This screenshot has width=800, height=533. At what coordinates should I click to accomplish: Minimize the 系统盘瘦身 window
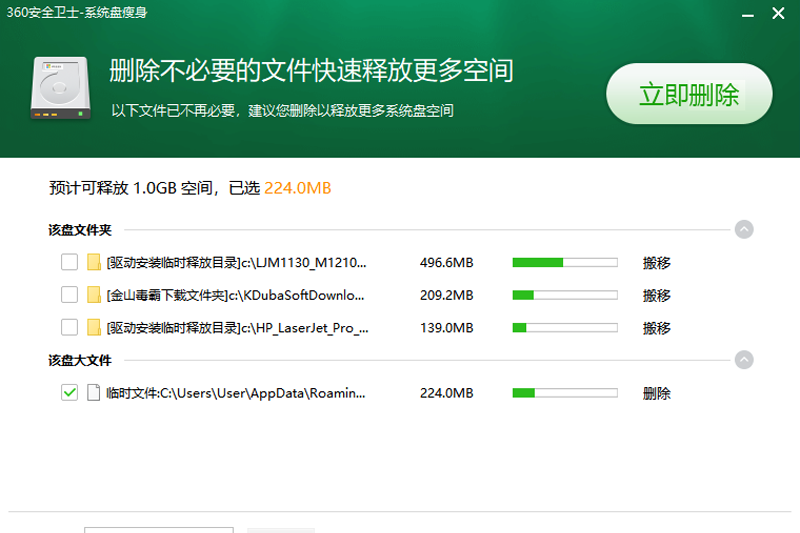(747, 14)
